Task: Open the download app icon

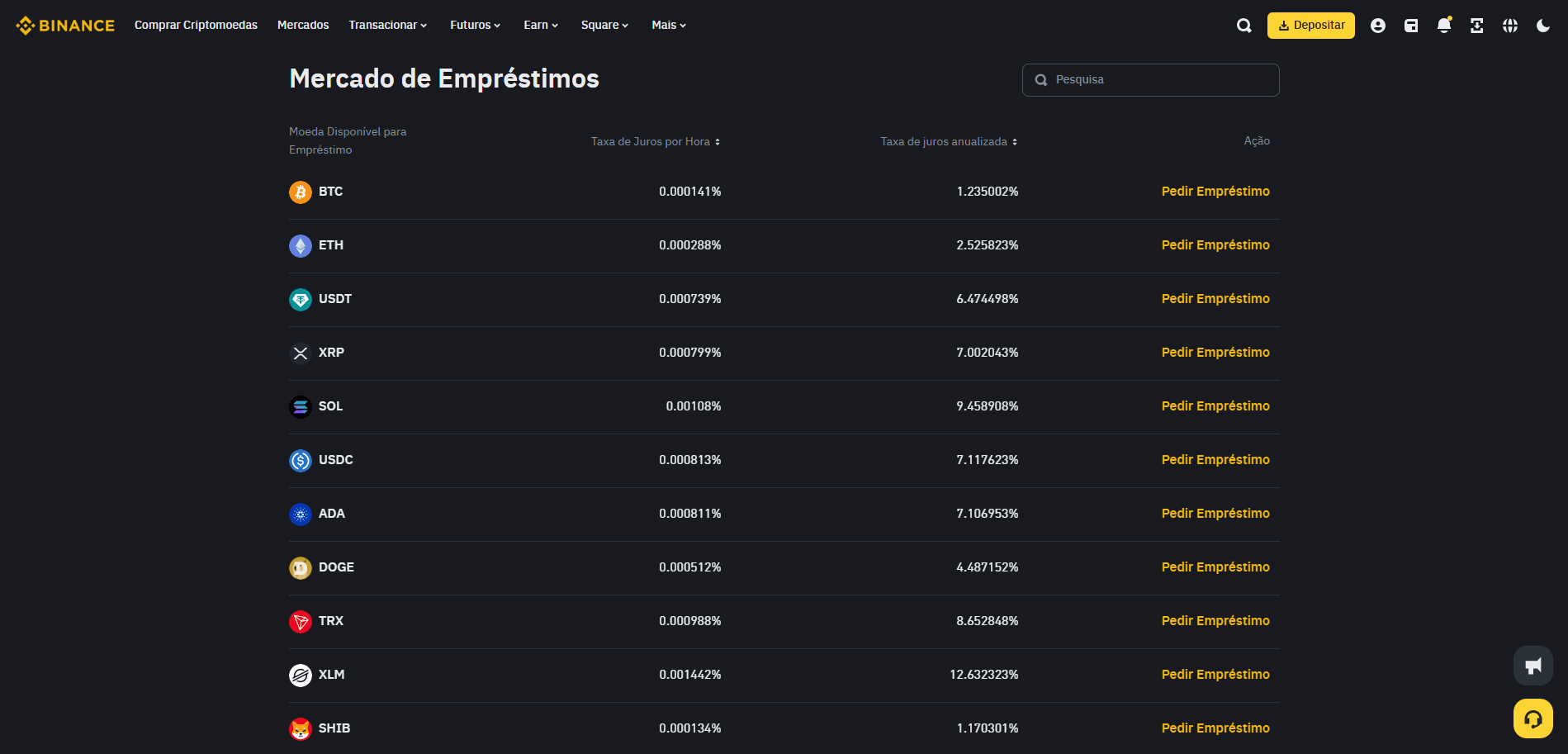Action: 1477,26
